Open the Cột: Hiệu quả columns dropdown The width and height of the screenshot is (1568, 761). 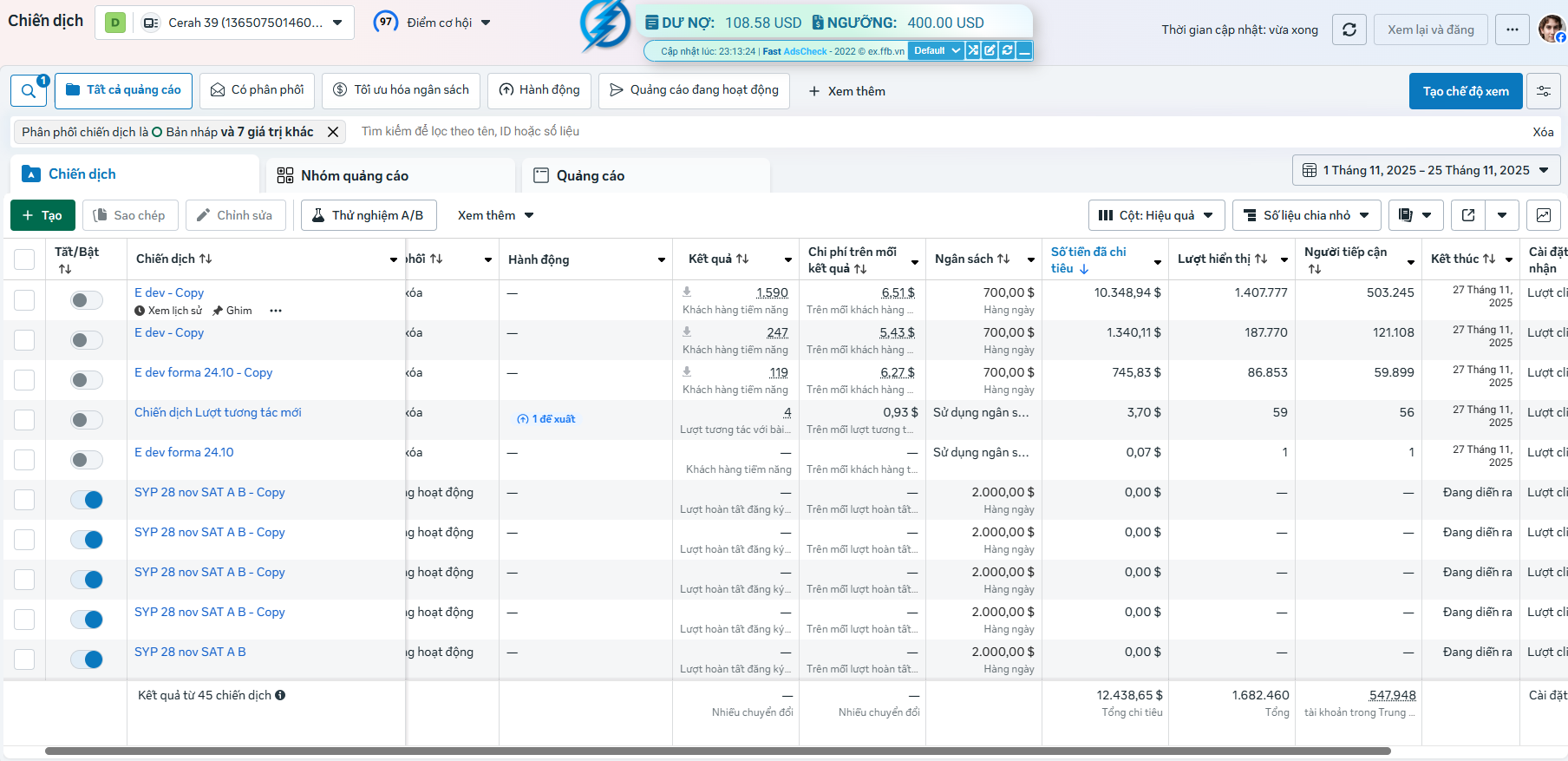tap(1156, 215)
